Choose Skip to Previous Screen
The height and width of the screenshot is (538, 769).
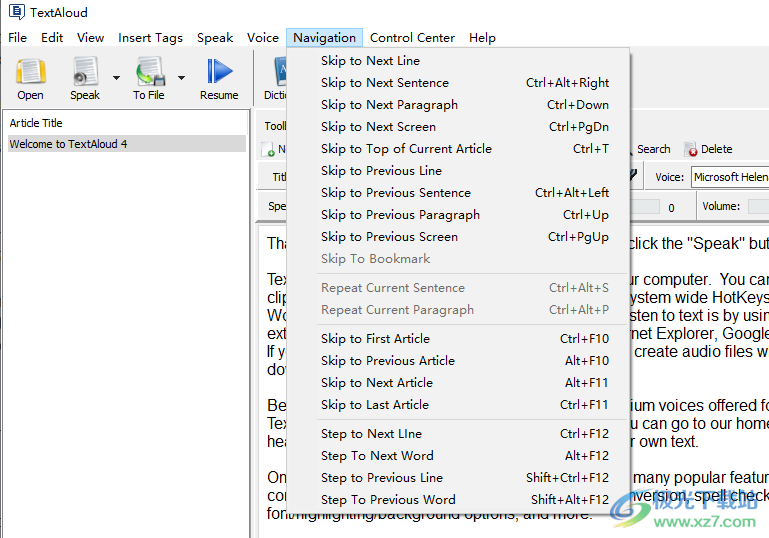(458, 237)
